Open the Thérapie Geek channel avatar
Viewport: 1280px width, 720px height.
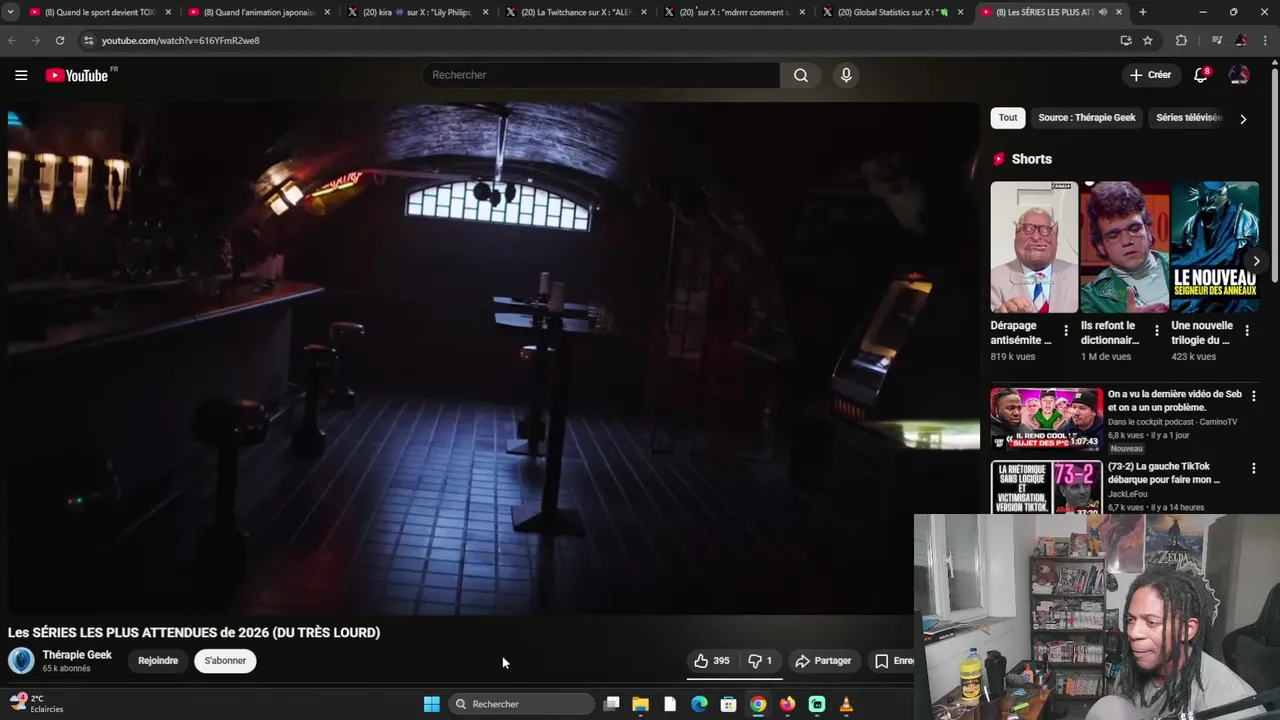coord(21,660)
